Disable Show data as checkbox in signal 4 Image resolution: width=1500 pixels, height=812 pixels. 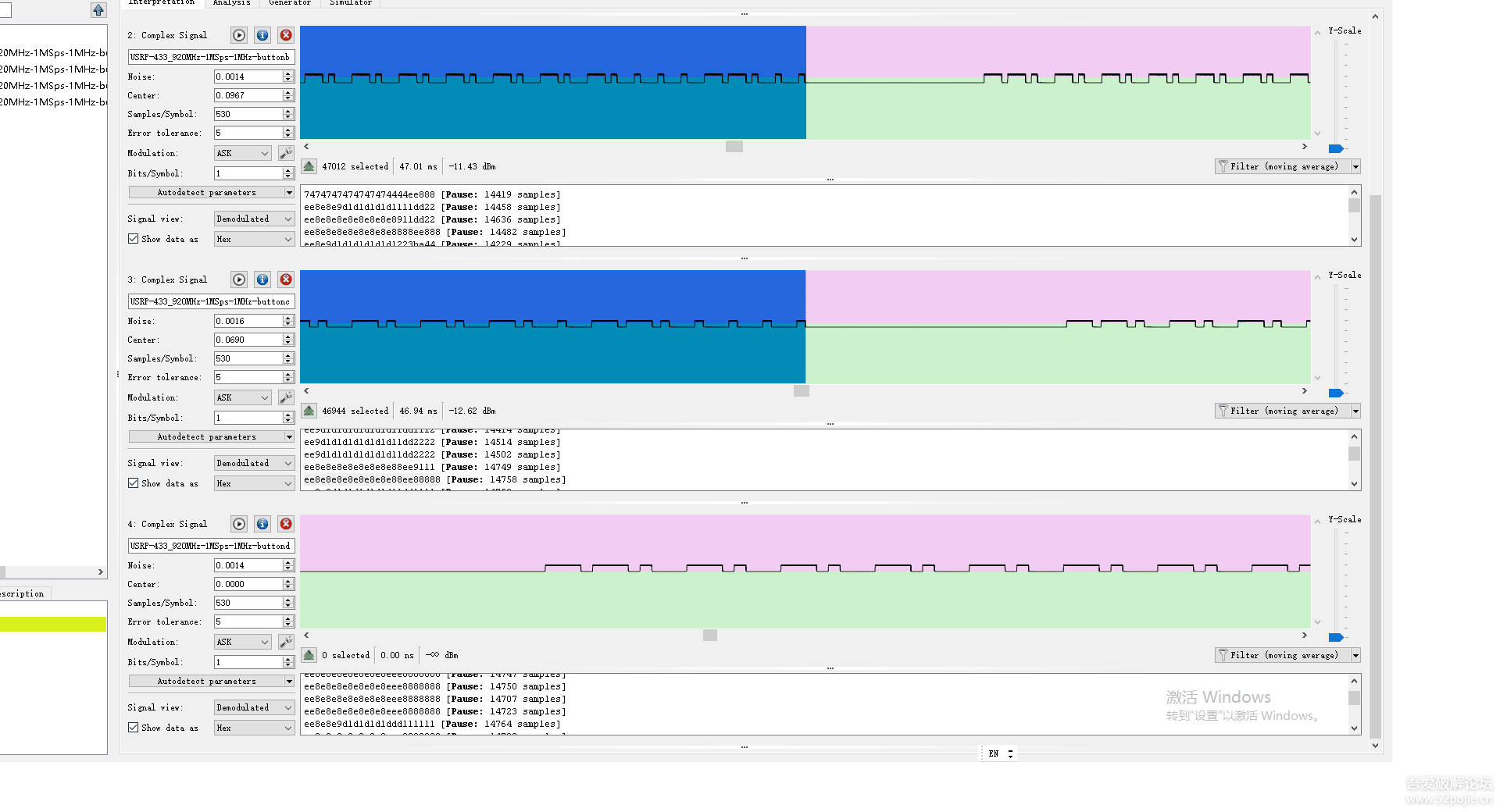[134, 728]
